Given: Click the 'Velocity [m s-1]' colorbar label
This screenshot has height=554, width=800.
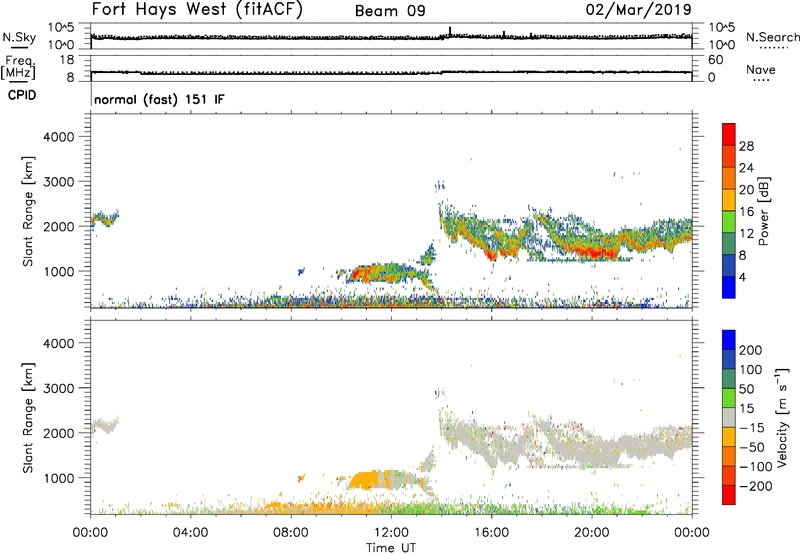Looking at the screenshot, I should 782,417.
